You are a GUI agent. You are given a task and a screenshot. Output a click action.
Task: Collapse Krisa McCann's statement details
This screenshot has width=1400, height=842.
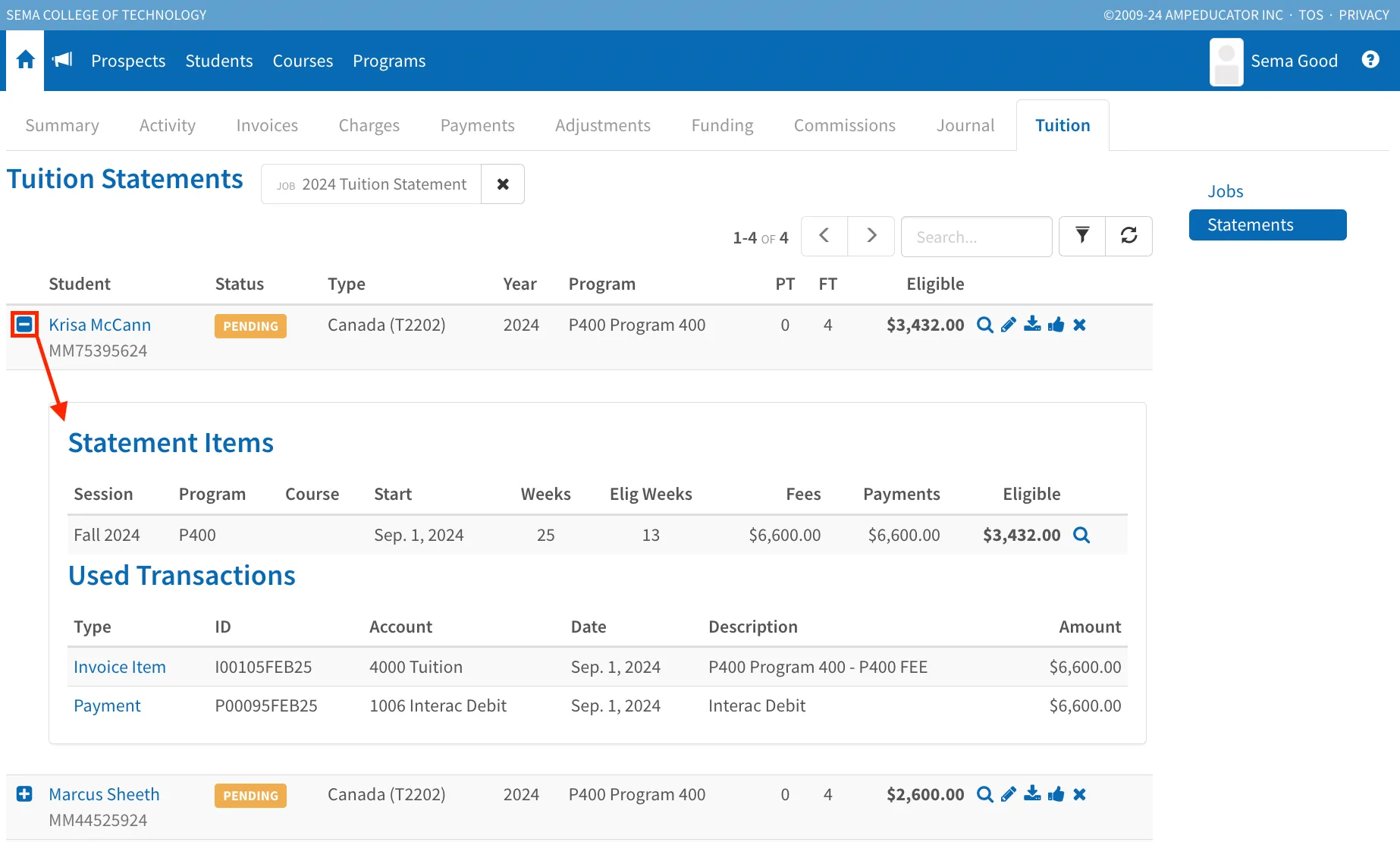[24, 325]
